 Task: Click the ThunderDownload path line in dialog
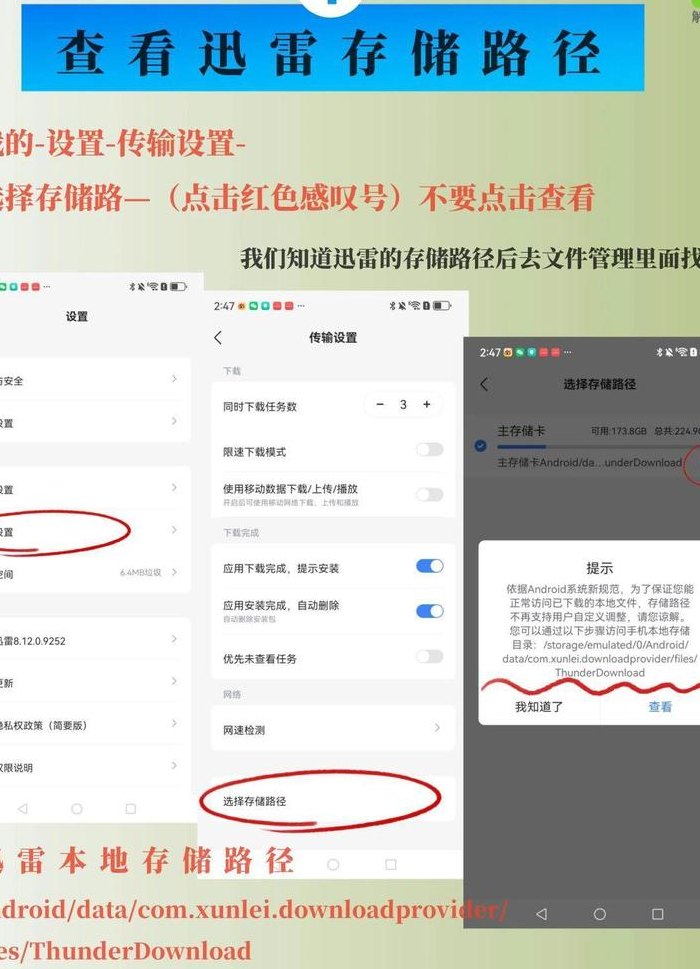click(599, 672)
